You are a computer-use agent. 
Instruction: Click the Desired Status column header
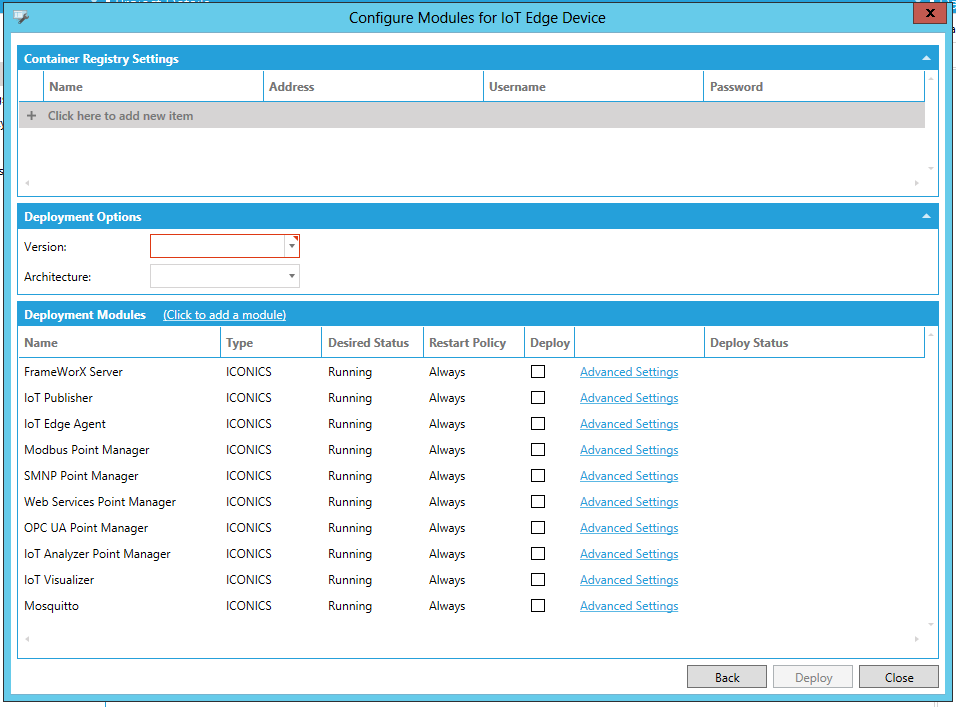click(x=369, y=343)
